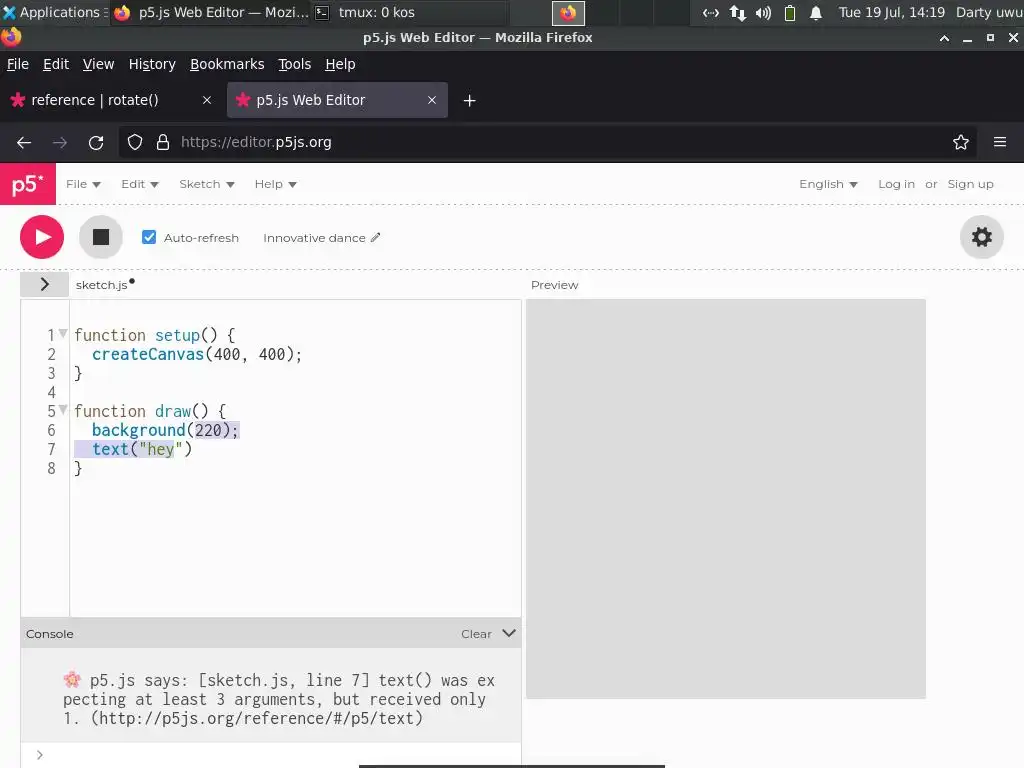Open network connection up-down arrows icon
Image resolution: width=1024 pixels, height=768 pixels.
[x=738, y=12]
